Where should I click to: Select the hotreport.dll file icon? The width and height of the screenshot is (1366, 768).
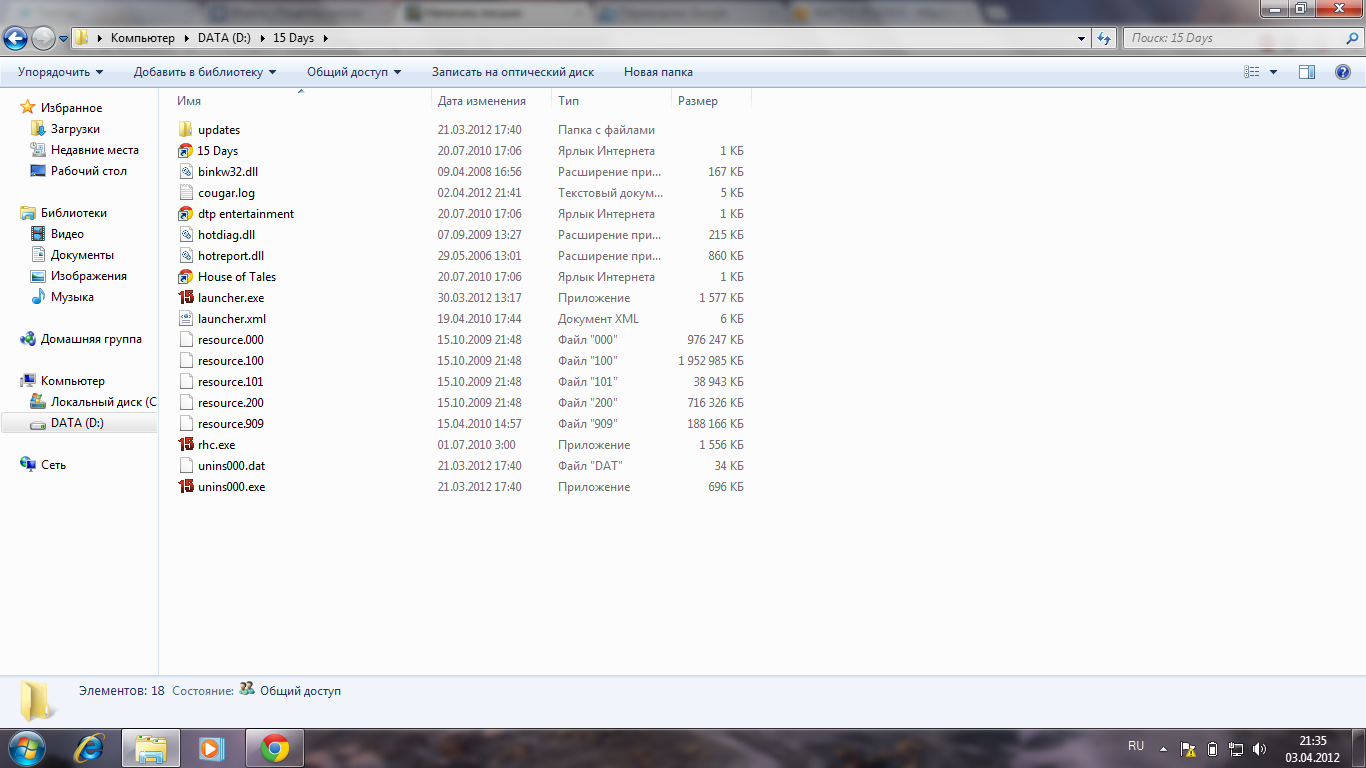click(185, 256)
